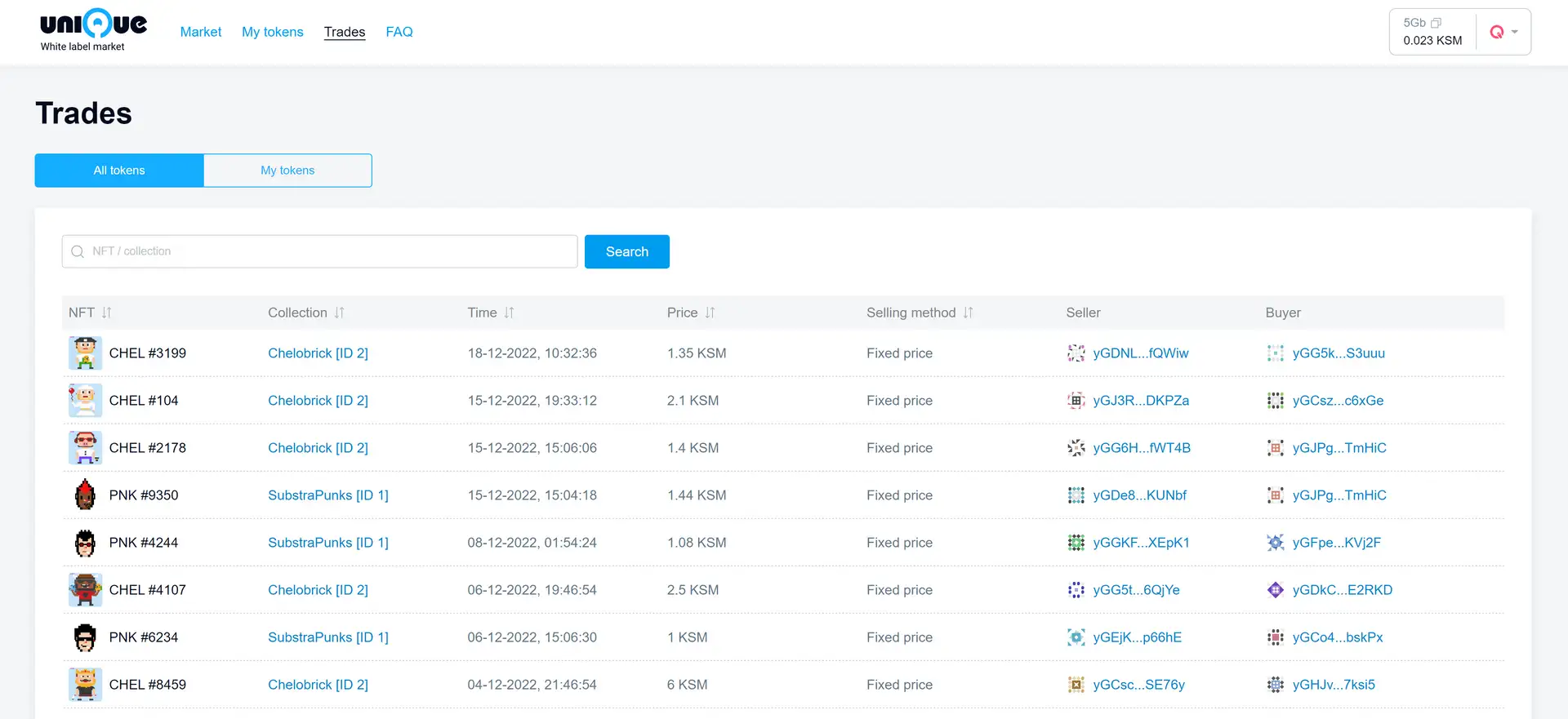Click the copy address icon beside 5Gb
The image size is (1568, 719).
click(x=1436, y=23)
